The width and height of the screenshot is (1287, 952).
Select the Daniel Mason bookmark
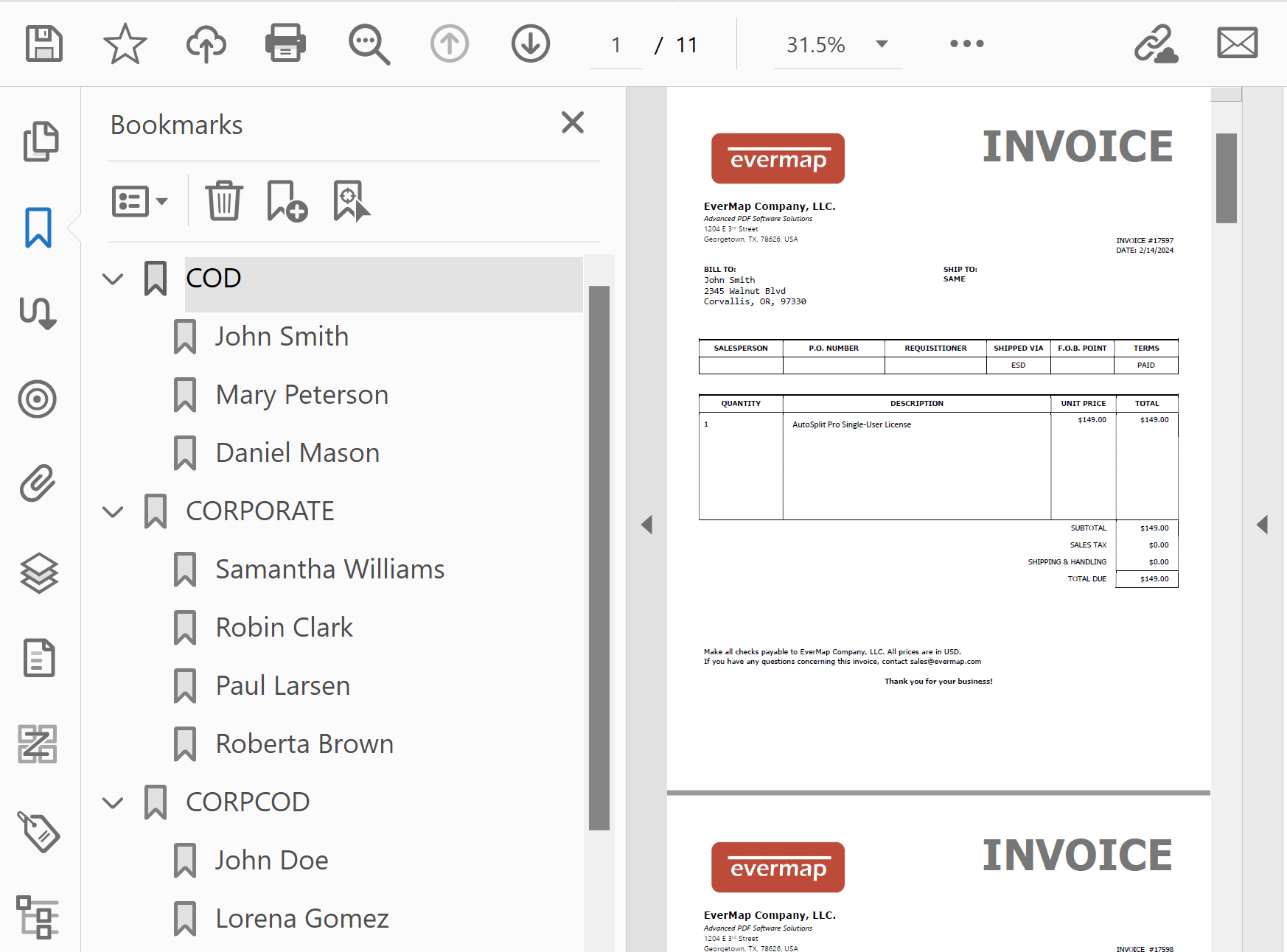297,452
